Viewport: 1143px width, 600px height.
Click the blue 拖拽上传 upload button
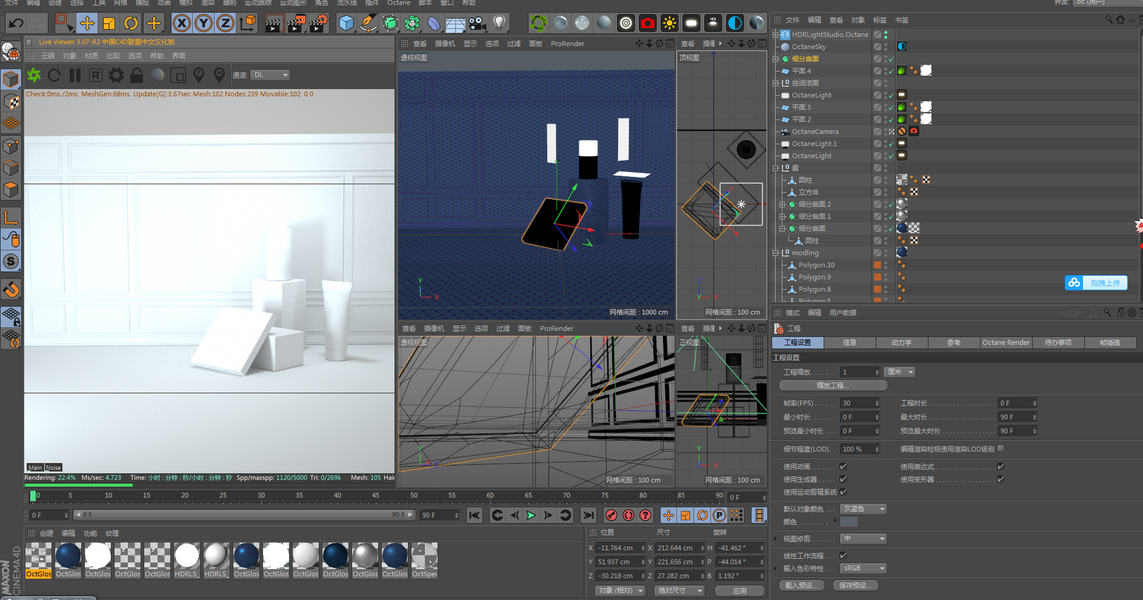pyautogui.click(x=1096, y=283)
